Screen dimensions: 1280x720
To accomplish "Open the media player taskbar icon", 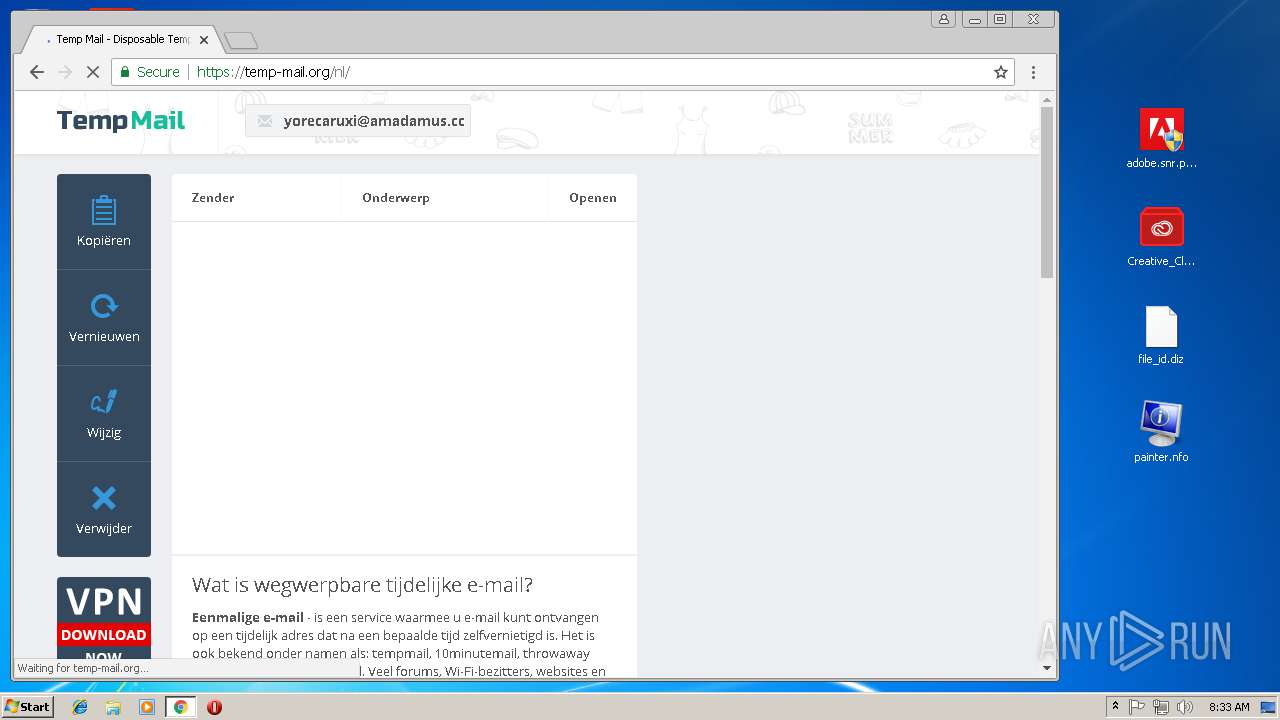I will coord(147,707).
